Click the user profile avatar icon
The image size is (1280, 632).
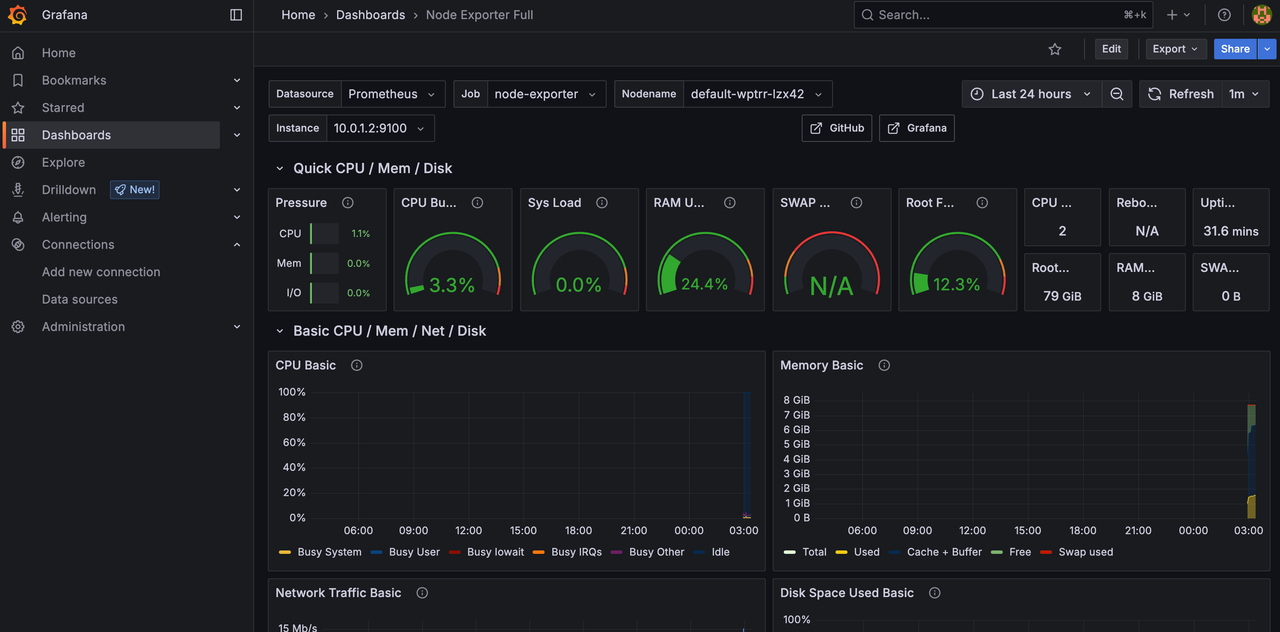(1261, 14)
